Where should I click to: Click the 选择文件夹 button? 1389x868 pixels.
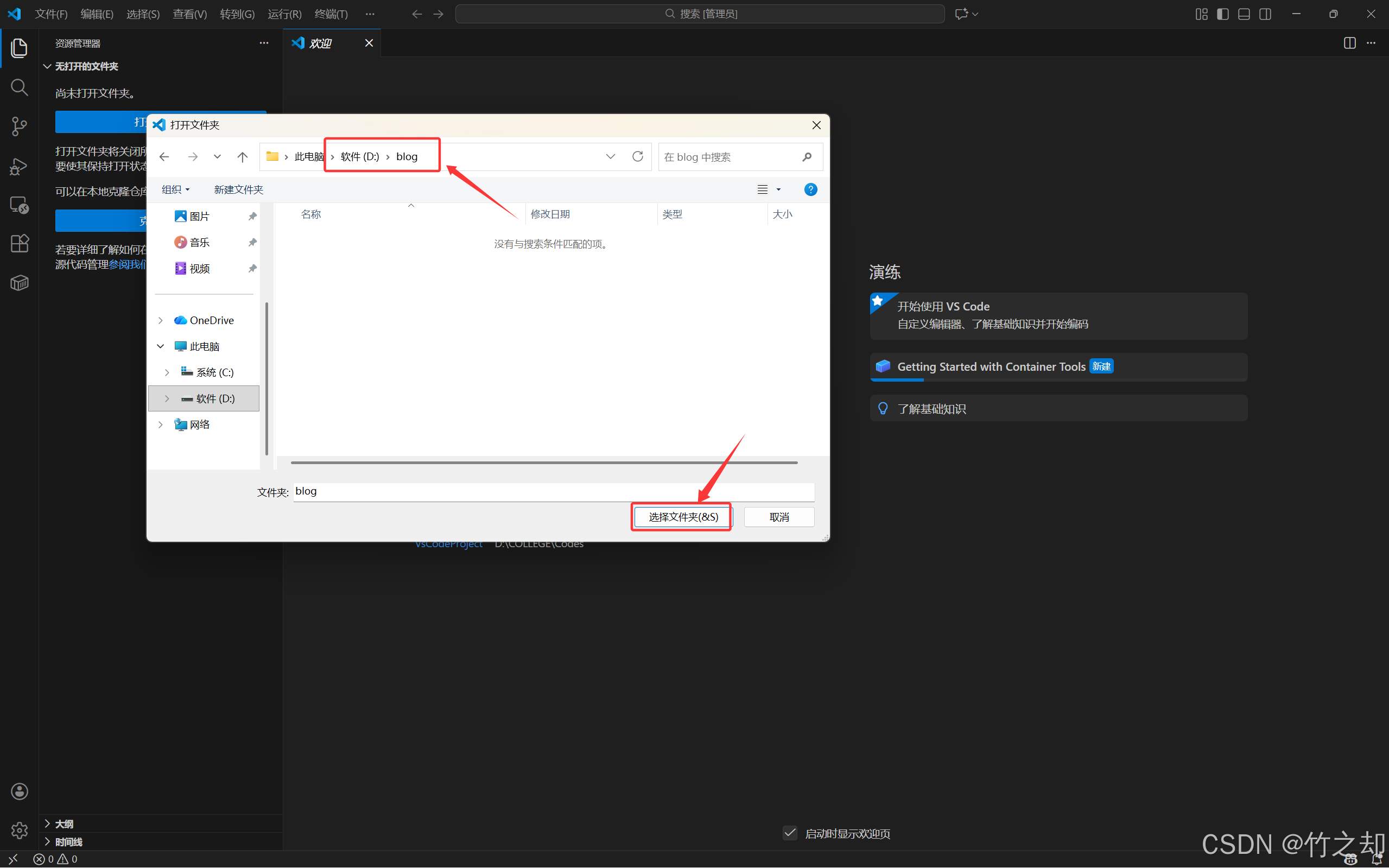682,517
